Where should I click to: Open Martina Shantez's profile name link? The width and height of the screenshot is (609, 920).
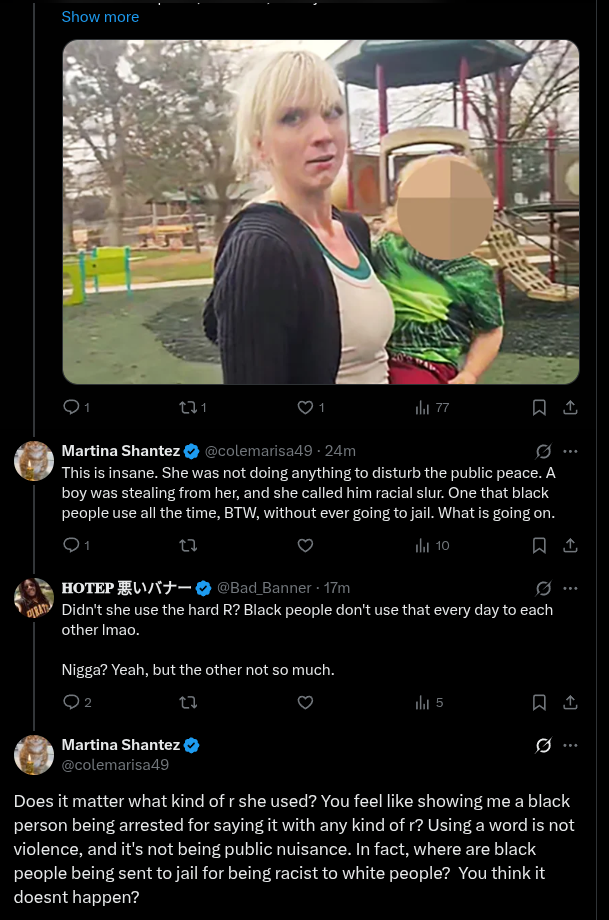(x=120, y=451)
